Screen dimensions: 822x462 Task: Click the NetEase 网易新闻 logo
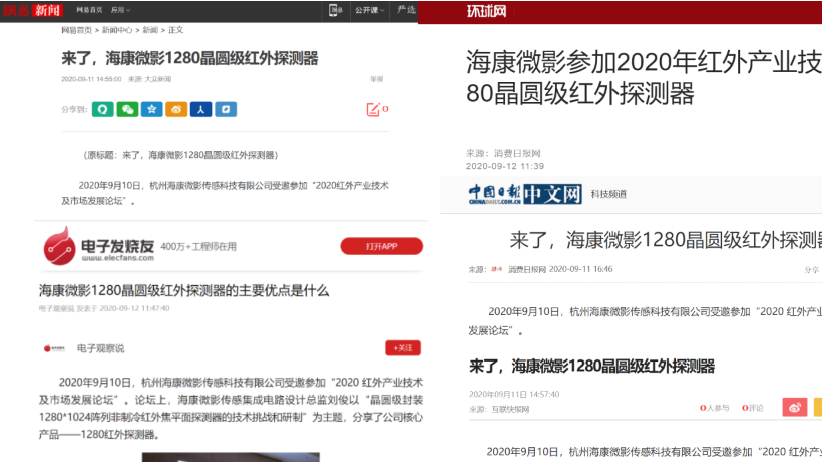pos(32,10)
